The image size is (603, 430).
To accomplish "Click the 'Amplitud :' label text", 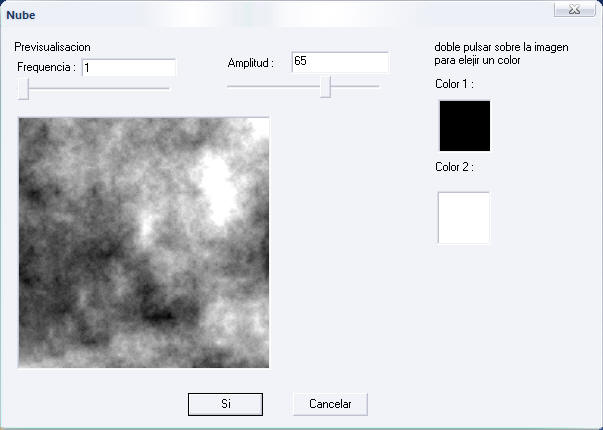I will 250,63.
